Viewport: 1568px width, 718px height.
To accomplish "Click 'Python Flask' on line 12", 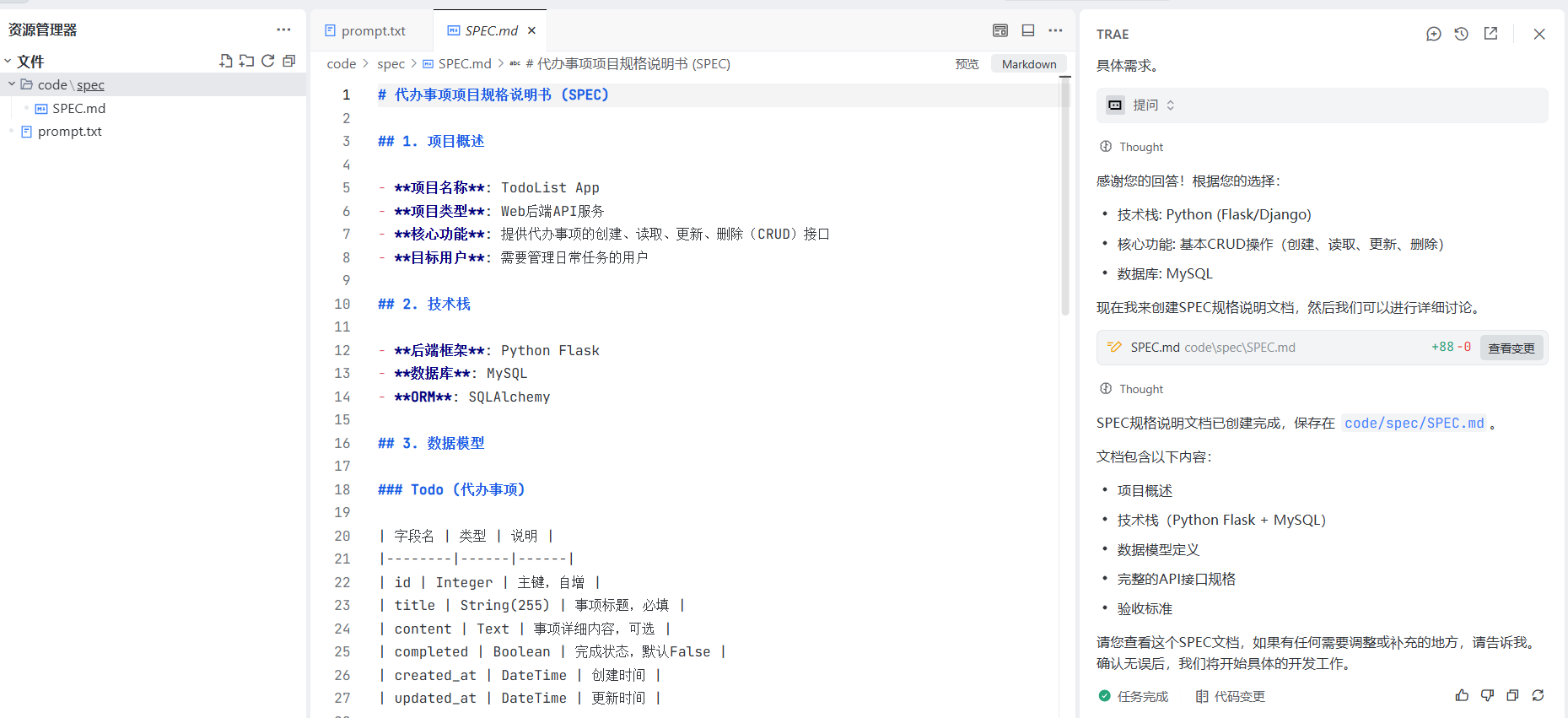I will (x=550, y=350).
